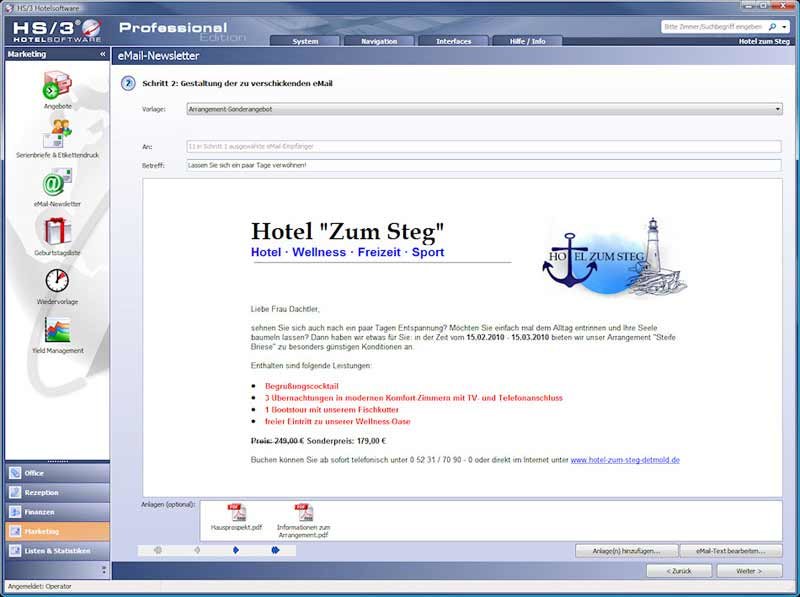Switch to the Finanzen section
The height and width of the screenshot is (597, 800).
(x=57, y=512)
